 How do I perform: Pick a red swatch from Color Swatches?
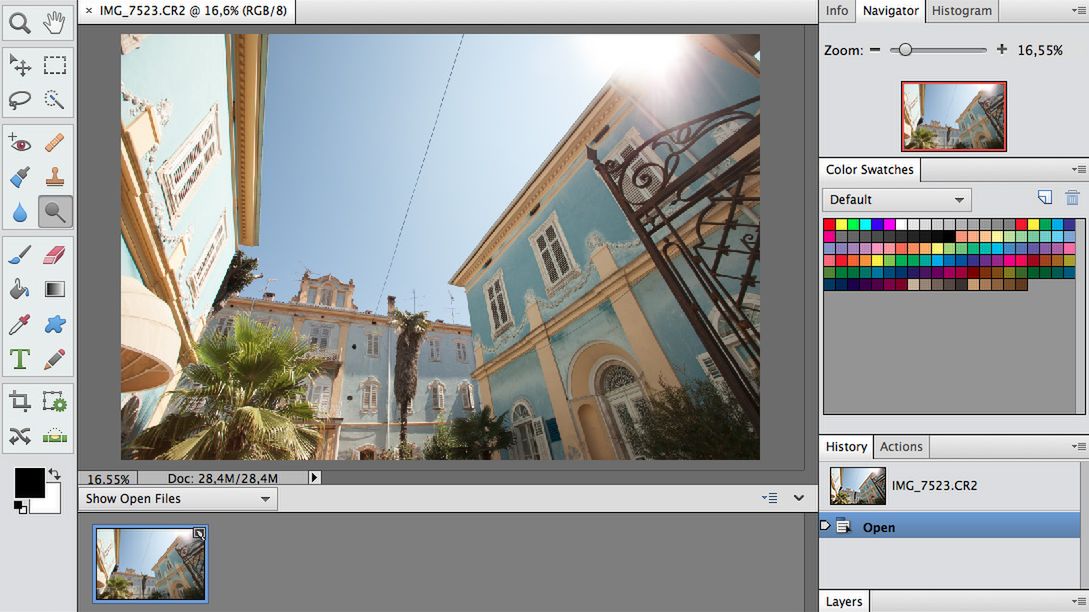[x=827, y=226]
